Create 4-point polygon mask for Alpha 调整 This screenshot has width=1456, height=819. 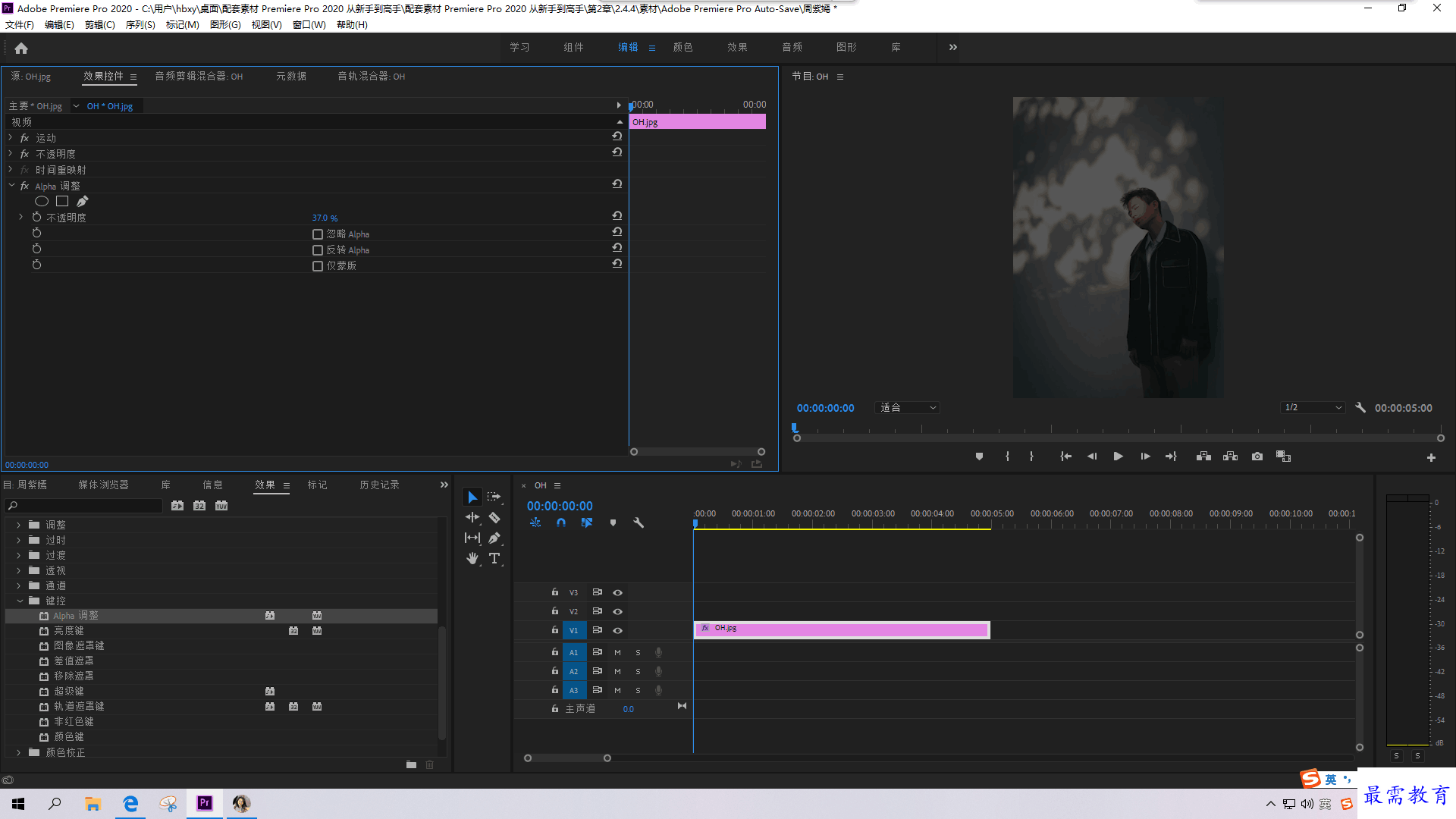coord(62,201)
